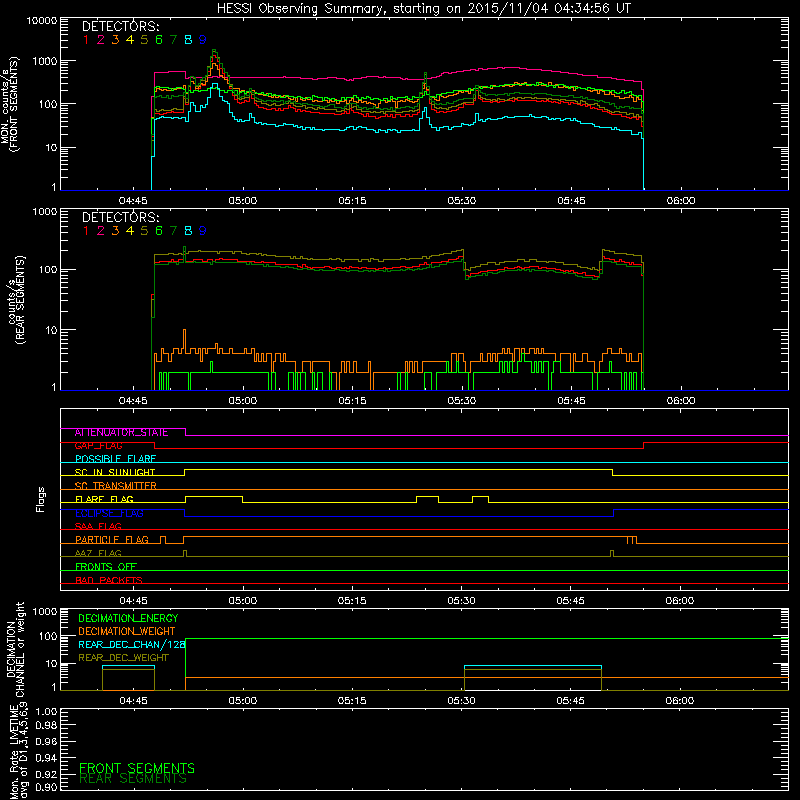Viewport: 800px width, 800px height.
Task: Click the 0.90 tick label on the livetime axis
Action: pos(46,787)
